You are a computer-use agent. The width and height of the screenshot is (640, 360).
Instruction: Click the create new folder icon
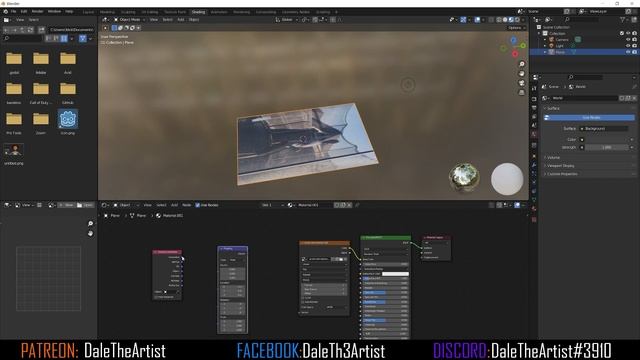pos(41,30)
